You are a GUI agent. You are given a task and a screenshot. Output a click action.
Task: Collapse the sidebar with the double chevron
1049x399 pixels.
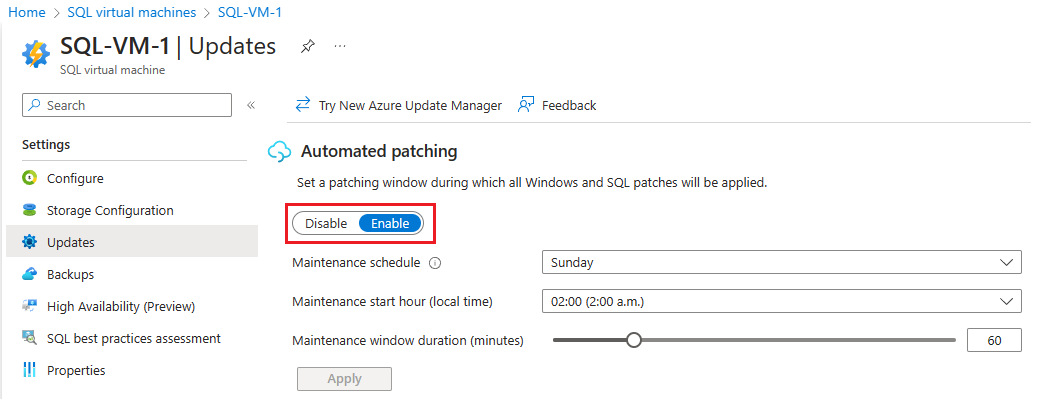(x=251, y=105)
